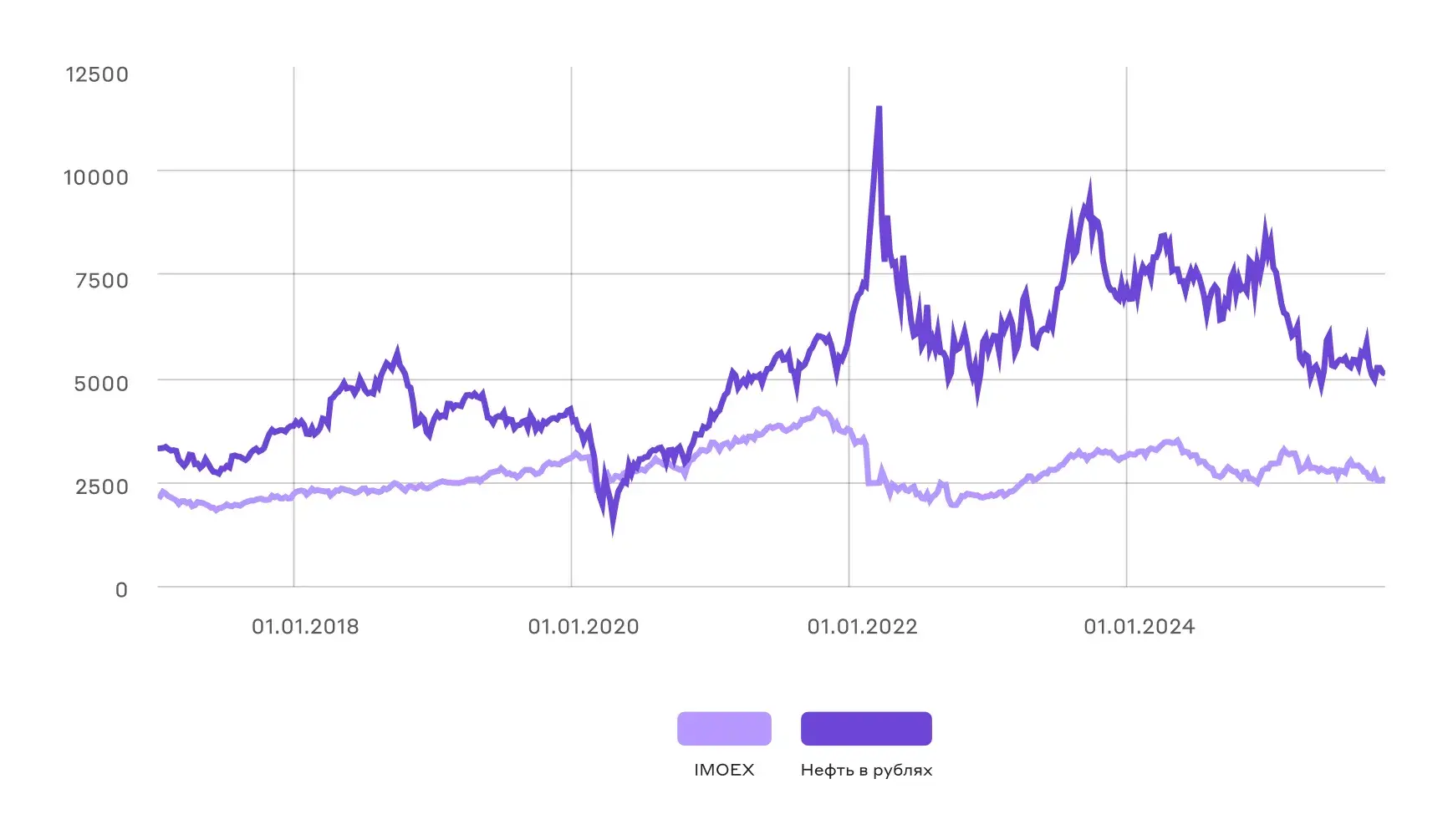Click the 5000 y-axis label
The image size is (1453, 840).
pos(101,384)
